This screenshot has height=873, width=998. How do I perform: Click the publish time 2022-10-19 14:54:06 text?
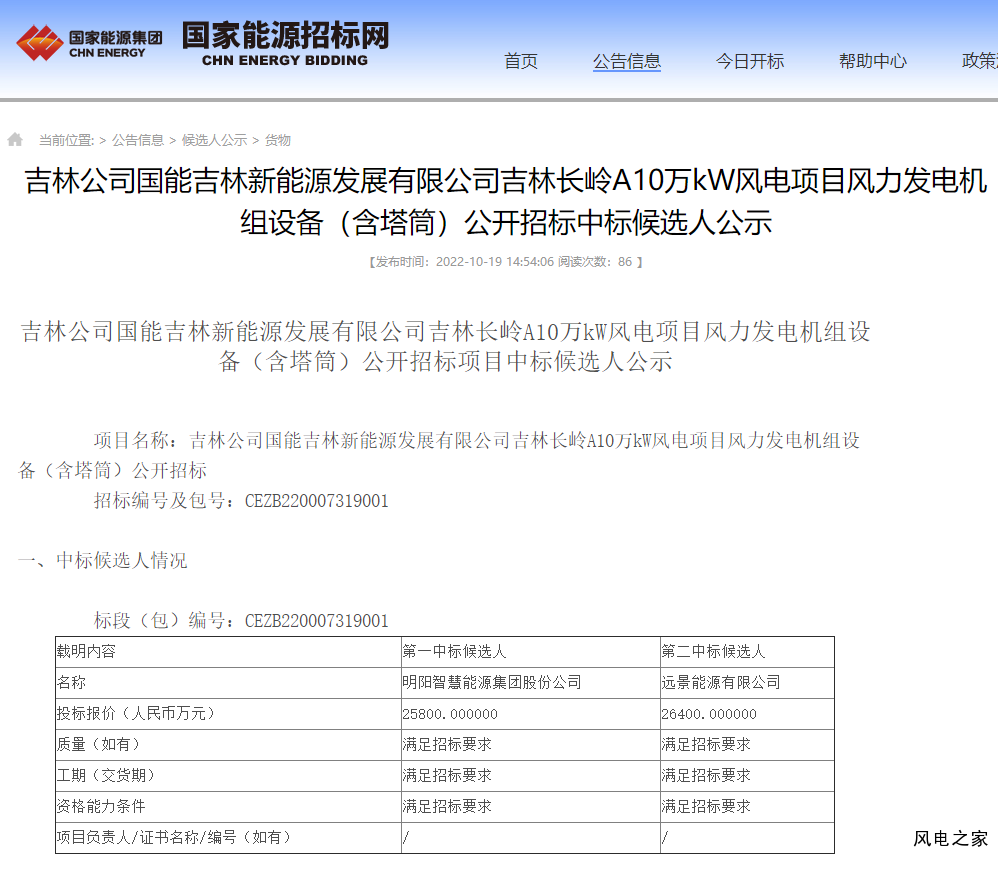point(495,262)
